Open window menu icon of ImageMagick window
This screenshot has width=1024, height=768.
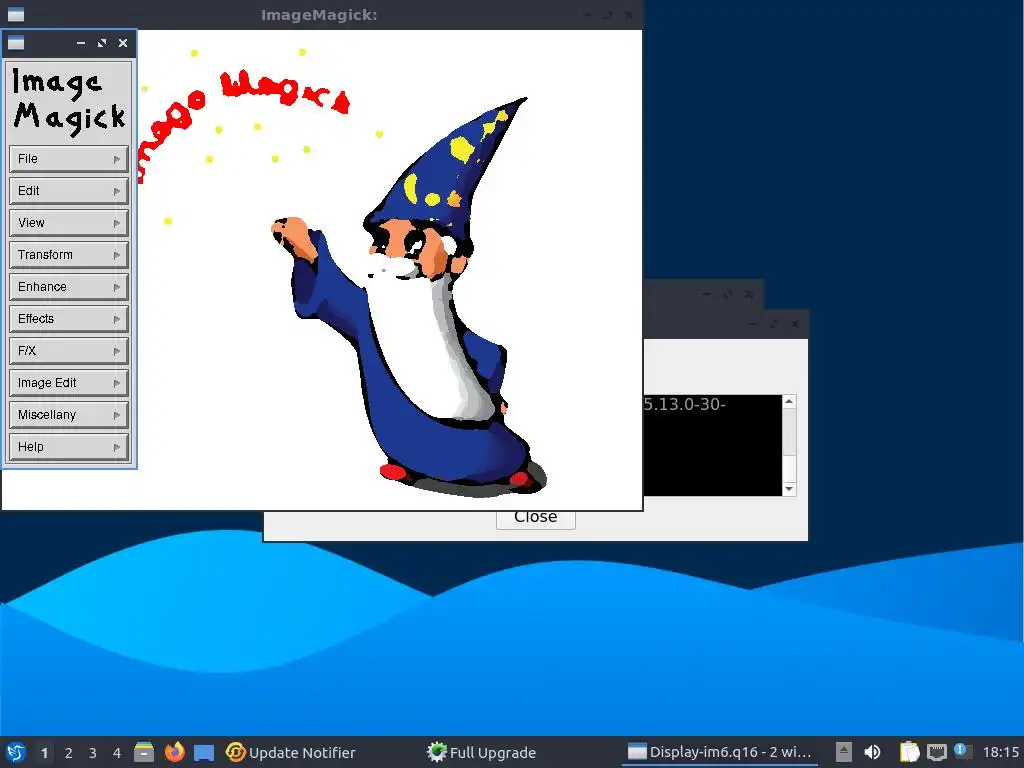tap(16, 14)
